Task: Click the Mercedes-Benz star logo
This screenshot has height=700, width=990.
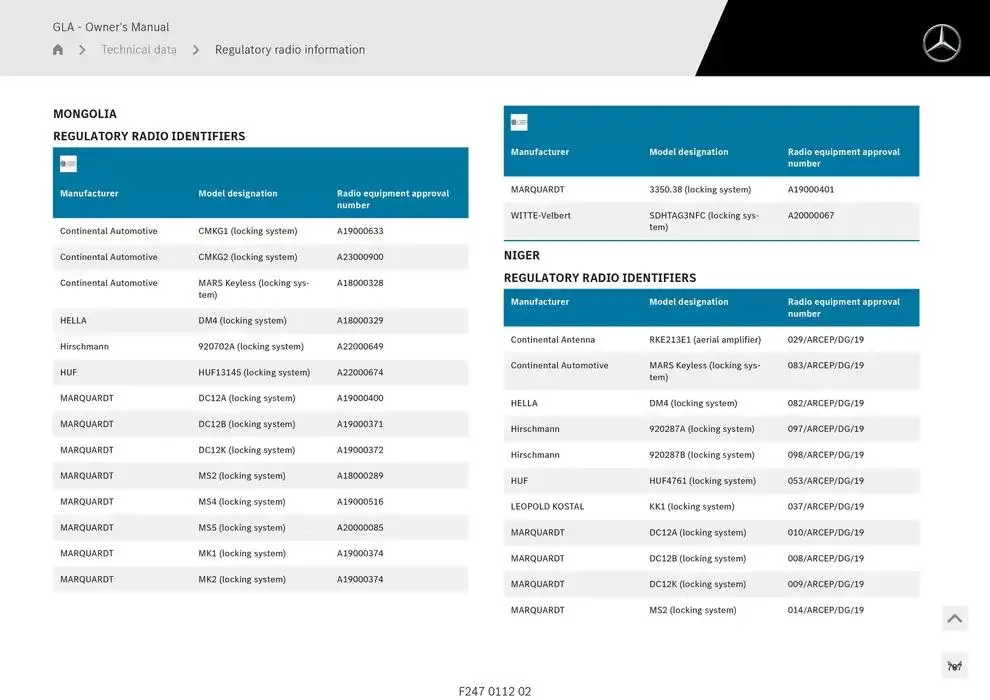Action: click(941, 43)
